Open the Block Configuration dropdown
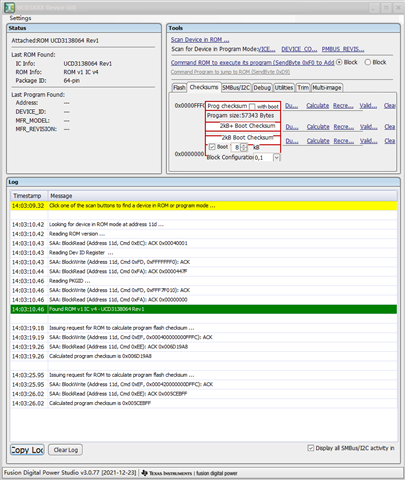The image size is (405, 480). pos(276,158)
